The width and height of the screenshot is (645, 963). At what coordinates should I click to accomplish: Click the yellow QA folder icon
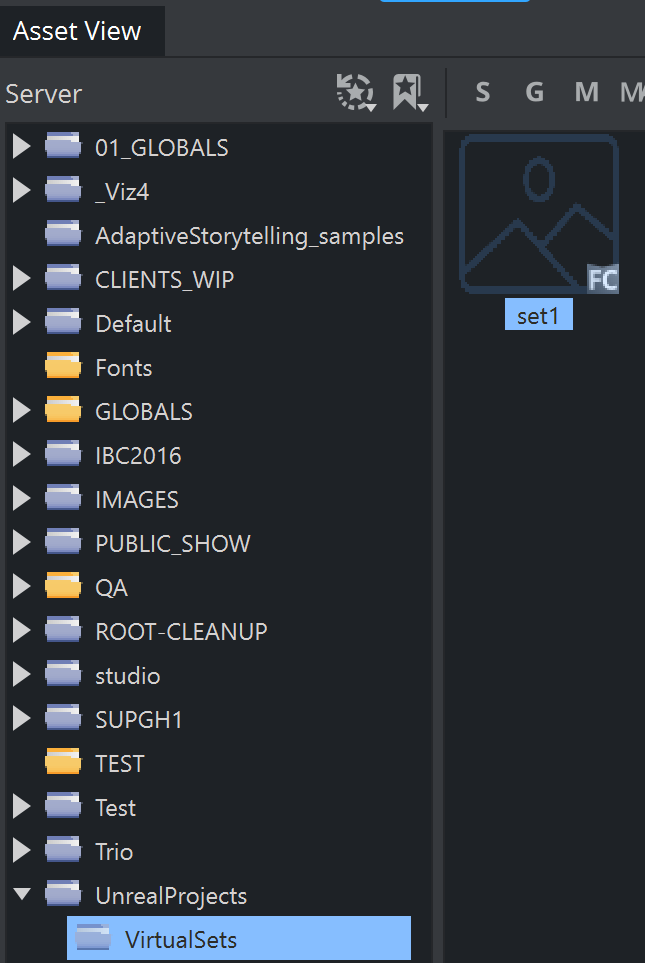click(63, 587)
